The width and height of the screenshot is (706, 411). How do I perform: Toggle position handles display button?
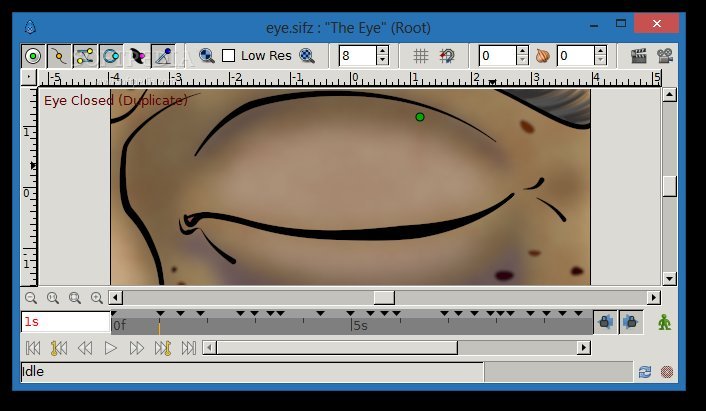pos(33,56)
